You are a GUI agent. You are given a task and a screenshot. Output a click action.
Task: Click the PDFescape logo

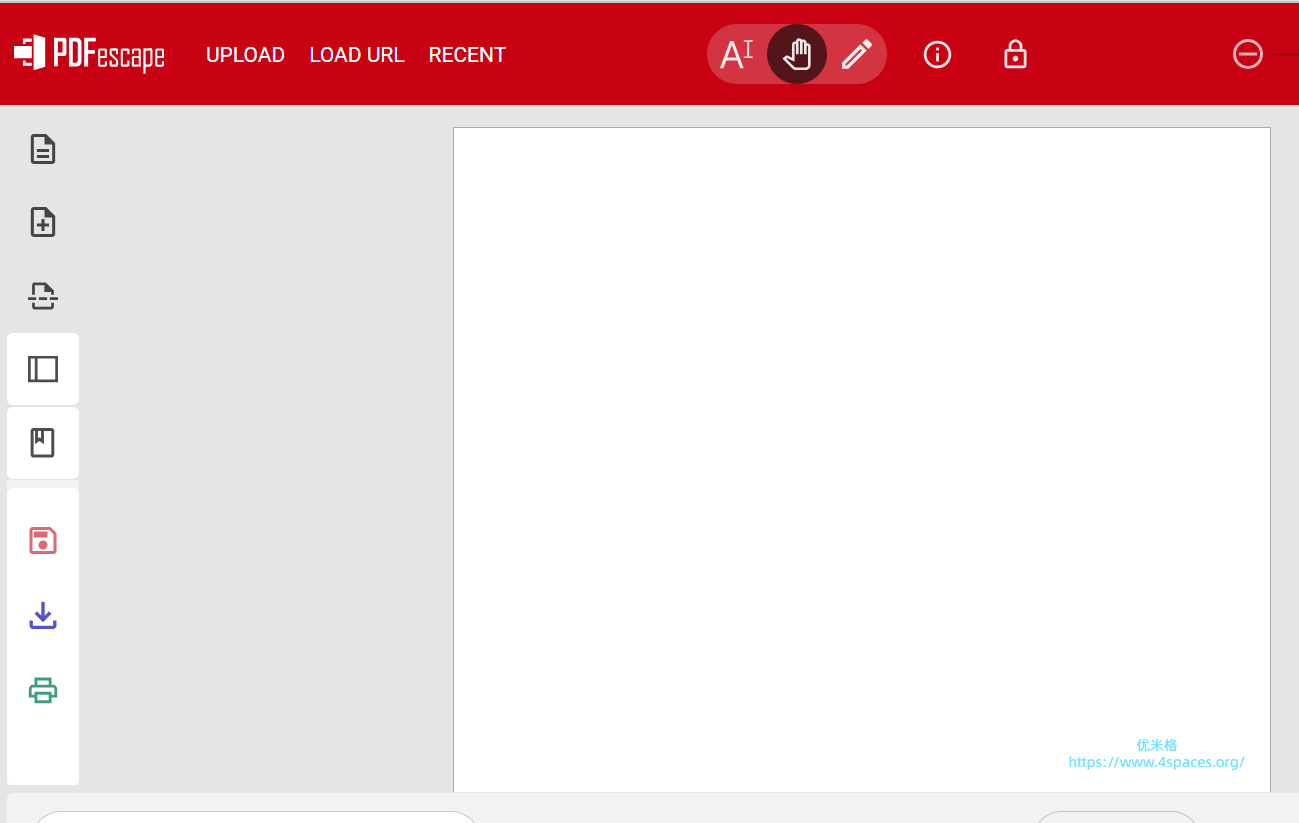[x=89, y=54]
